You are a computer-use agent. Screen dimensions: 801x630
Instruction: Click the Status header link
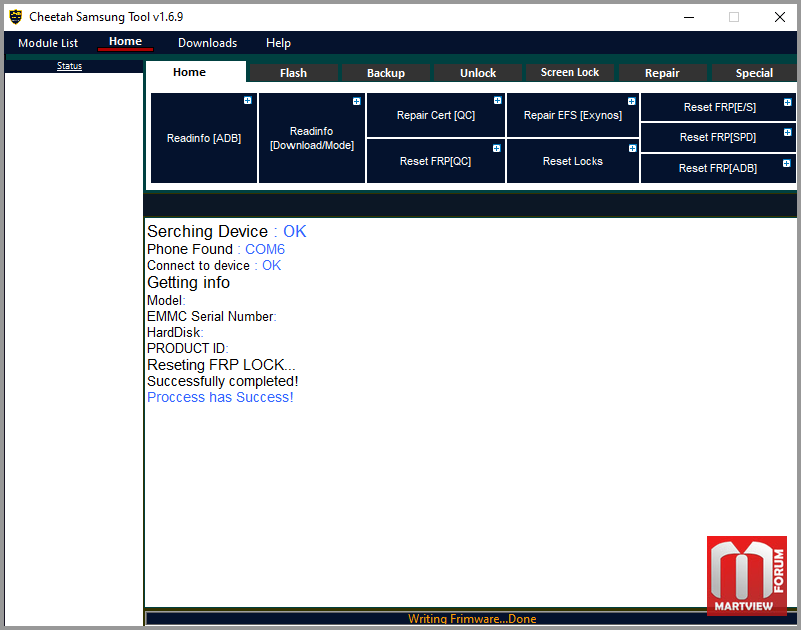click(69, 66)
